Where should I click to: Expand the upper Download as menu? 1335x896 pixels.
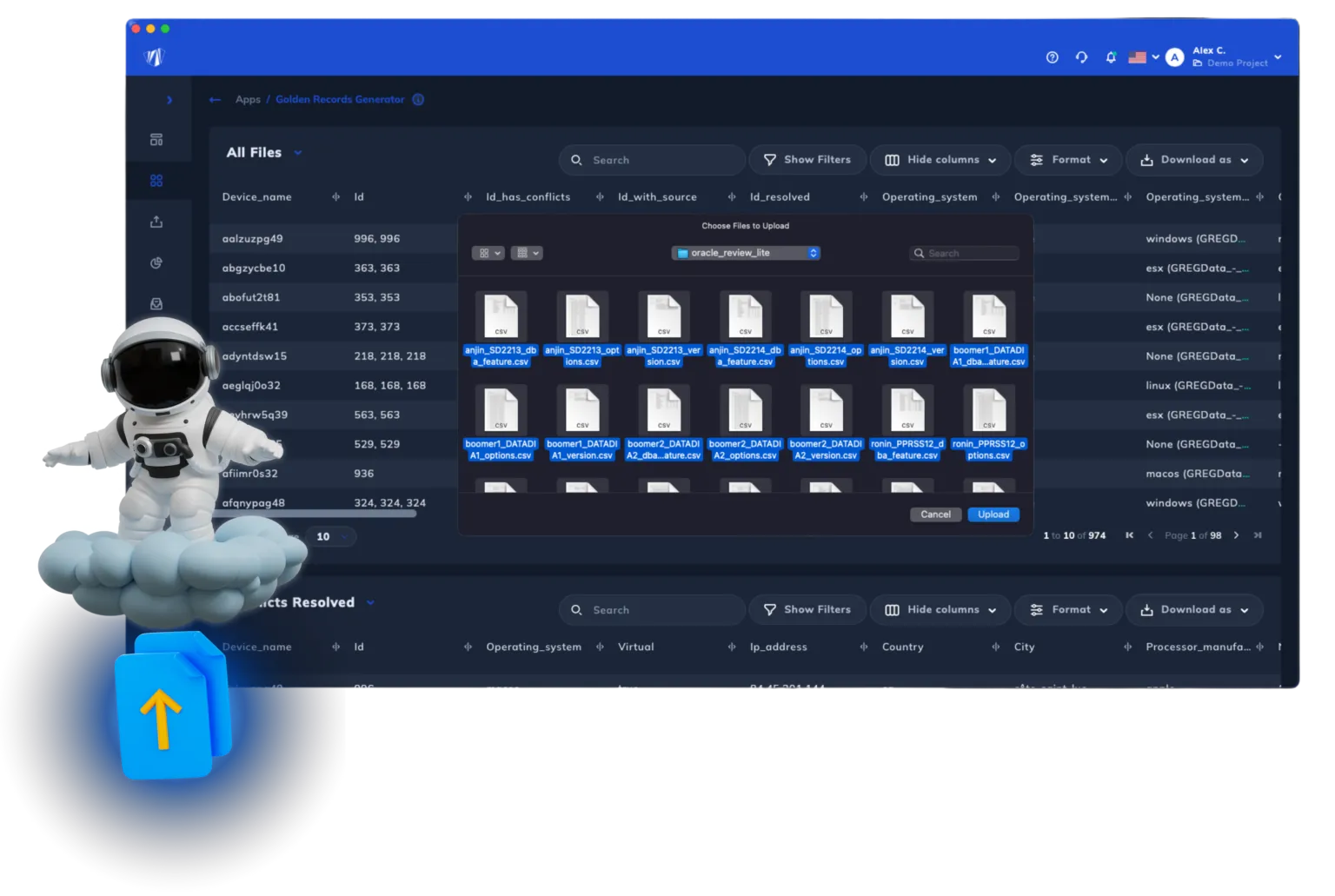point(1194,160)
